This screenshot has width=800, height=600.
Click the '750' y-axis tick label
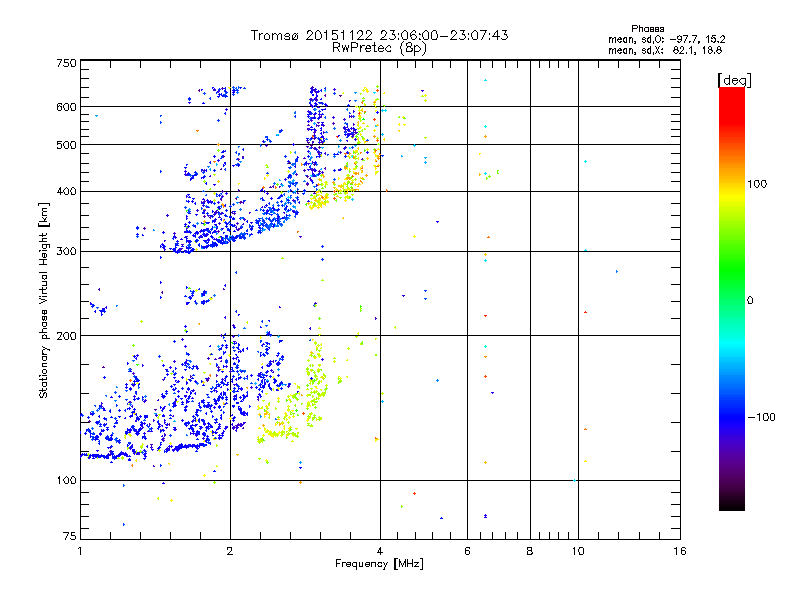[66, 63]
